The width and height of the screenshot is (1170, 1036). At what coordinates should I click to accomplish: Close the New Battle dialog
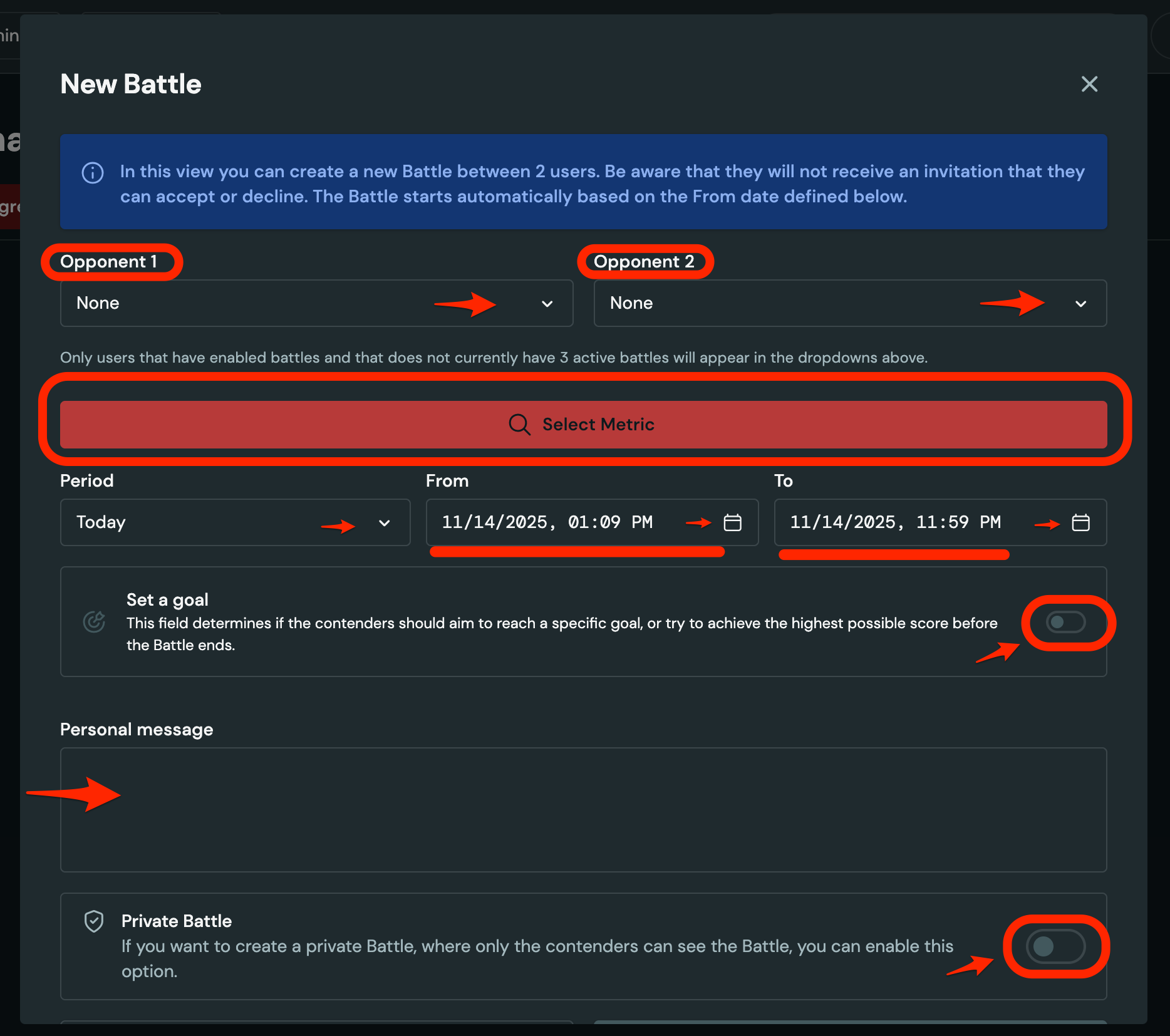(1089, 84)
